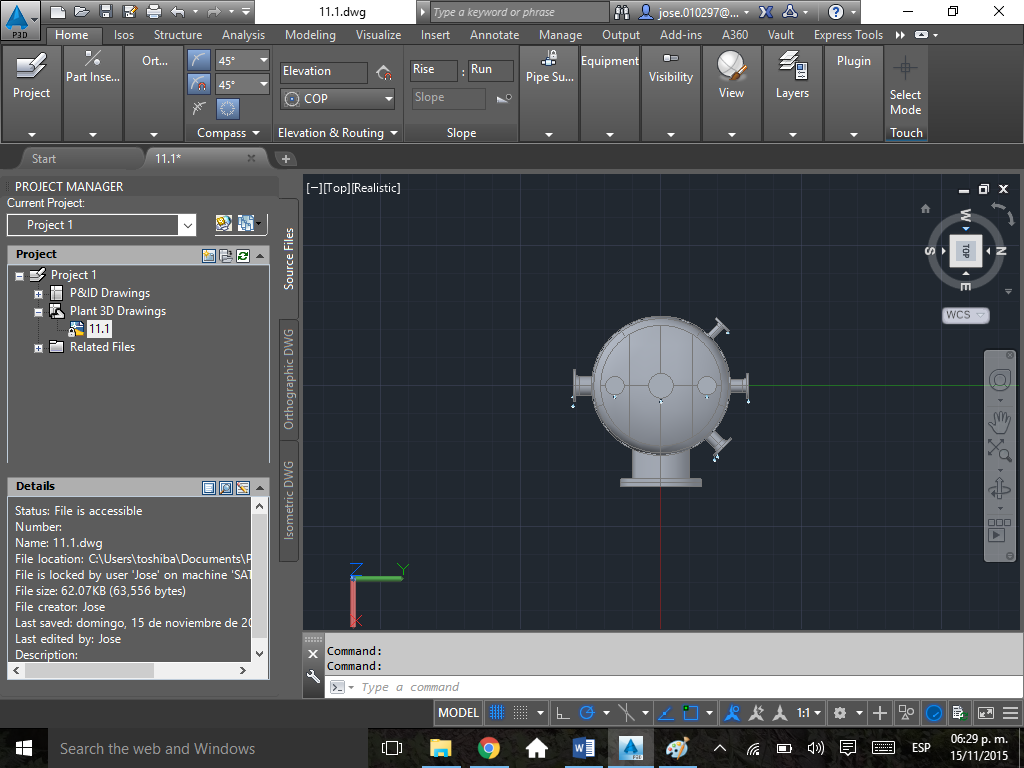Click the Part Insertion ribbon icon
The width and height of the screenshot is (1024, 768).
click(93, 59)
